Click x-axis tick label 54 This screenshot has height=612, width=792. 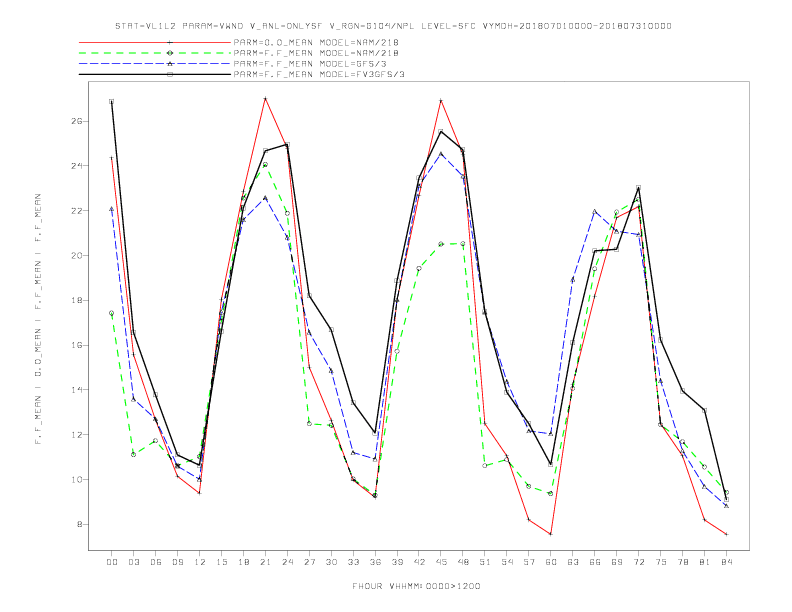(507, 562)
